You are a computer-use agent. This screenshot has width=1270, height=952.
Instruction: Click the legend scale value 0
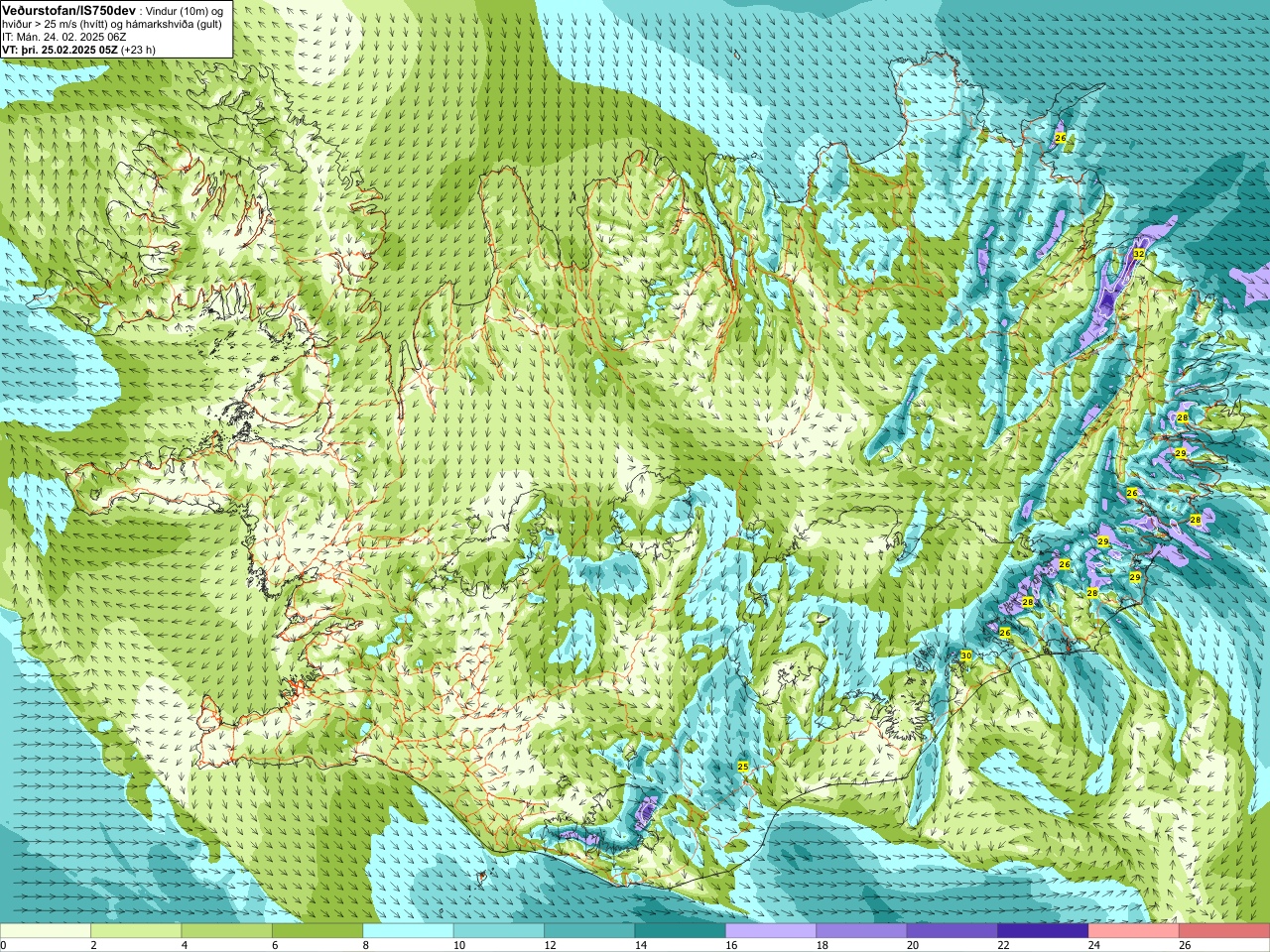3,945
